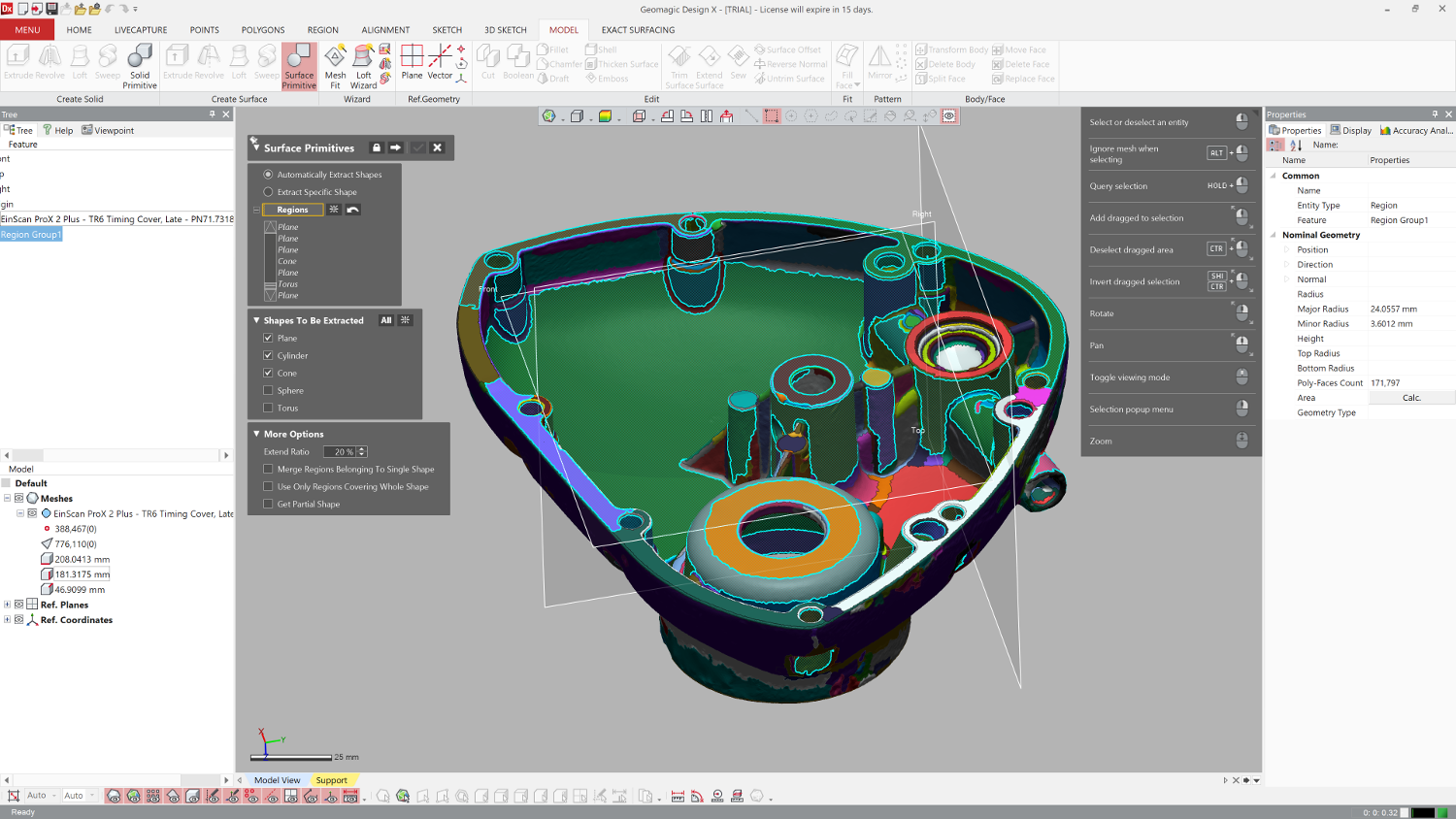Collapse the More Options section
The height and width of the screenshot is (819, 1456).
[x=256, y=434]
